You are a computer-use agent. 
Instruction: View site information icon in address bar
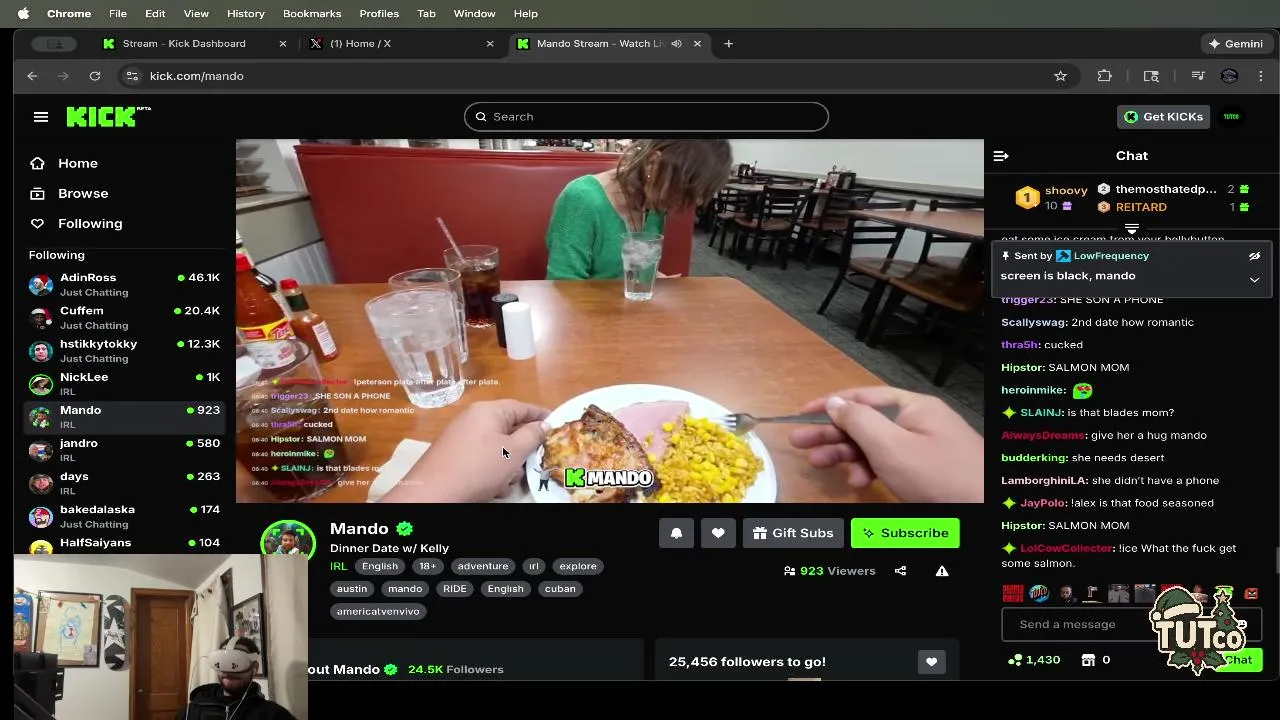pos(131,76)
